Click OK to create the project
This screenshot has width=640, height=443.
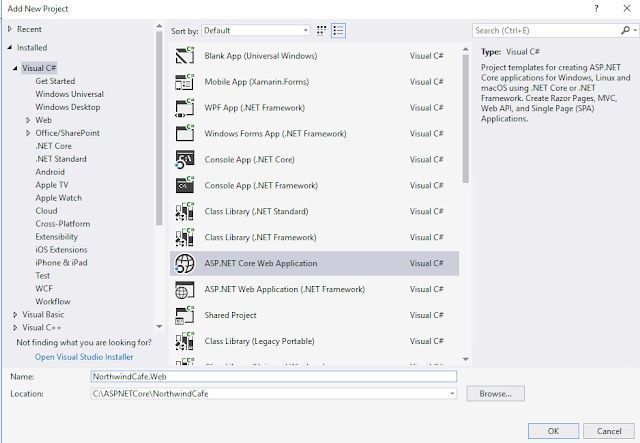pos(553,431)
